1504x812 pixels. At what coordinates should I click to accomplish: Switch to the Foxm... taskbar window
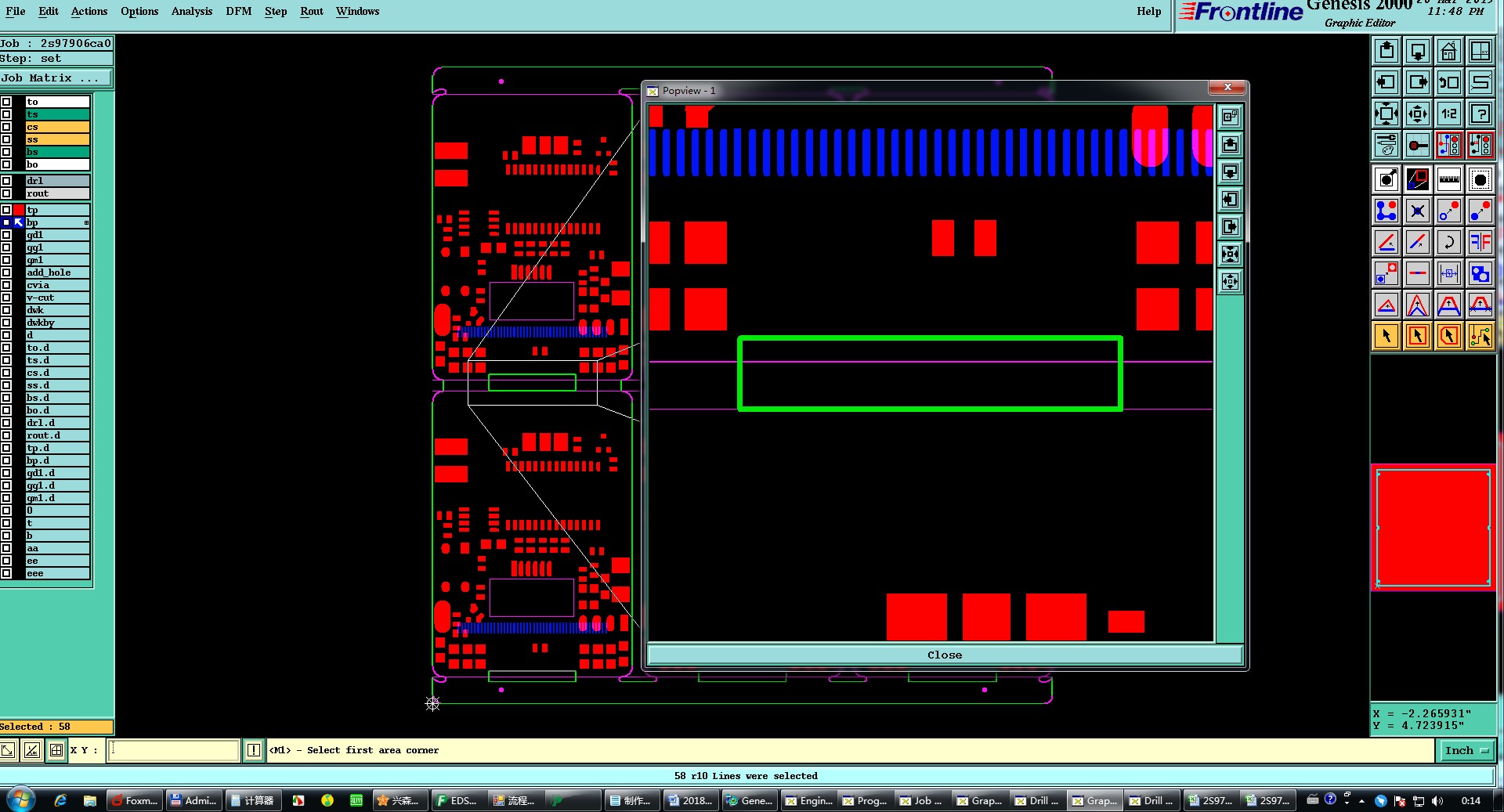coord(135,800)
